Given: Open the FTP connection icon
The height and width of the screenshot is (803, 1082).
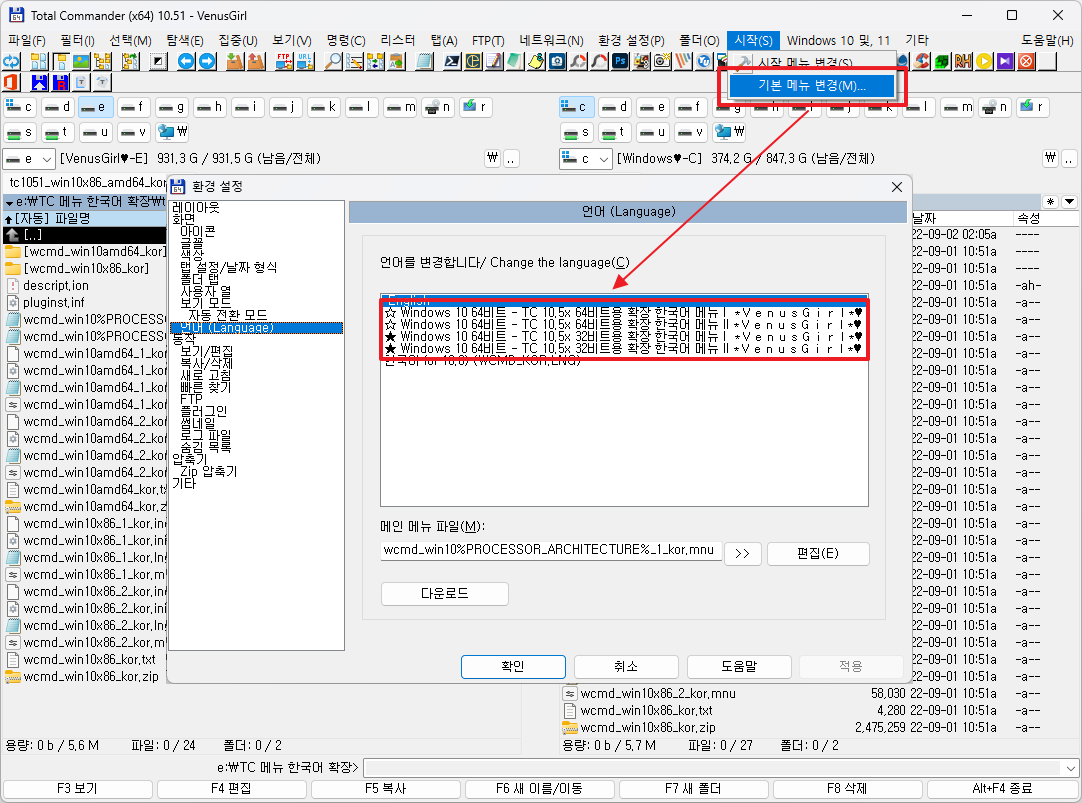Looking at the screenshot, I should coord(284,61).
